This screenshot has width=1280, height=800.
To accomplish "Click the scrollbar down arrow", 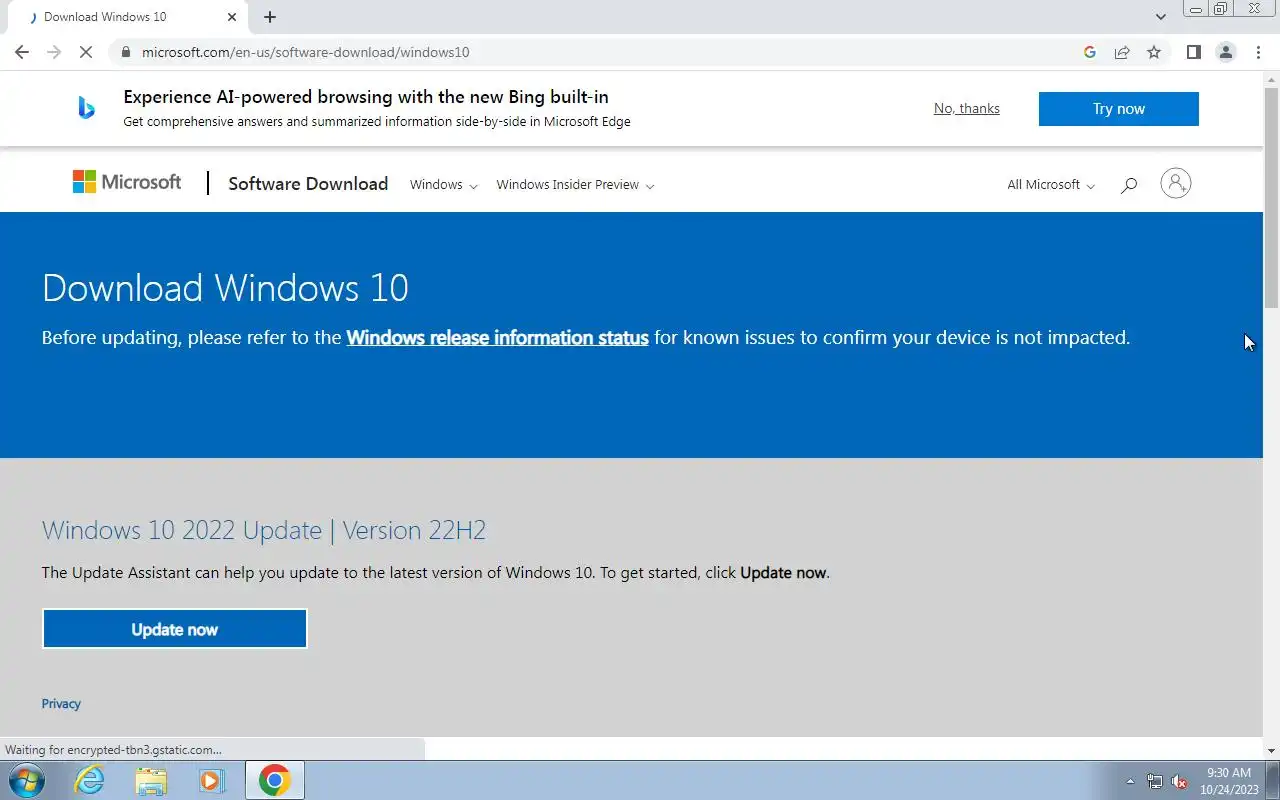I will (x=1271, y=751).
